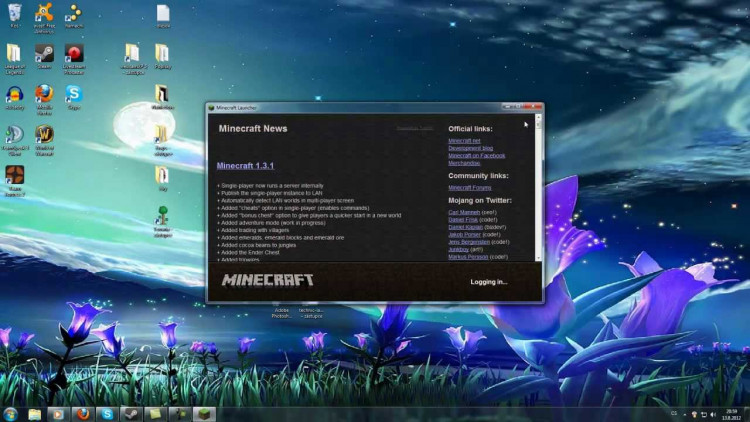Screen dimensions: 750x422
Task: Select the blank document file on desktop
Action: pyautogui.click(x=163, y=16)
